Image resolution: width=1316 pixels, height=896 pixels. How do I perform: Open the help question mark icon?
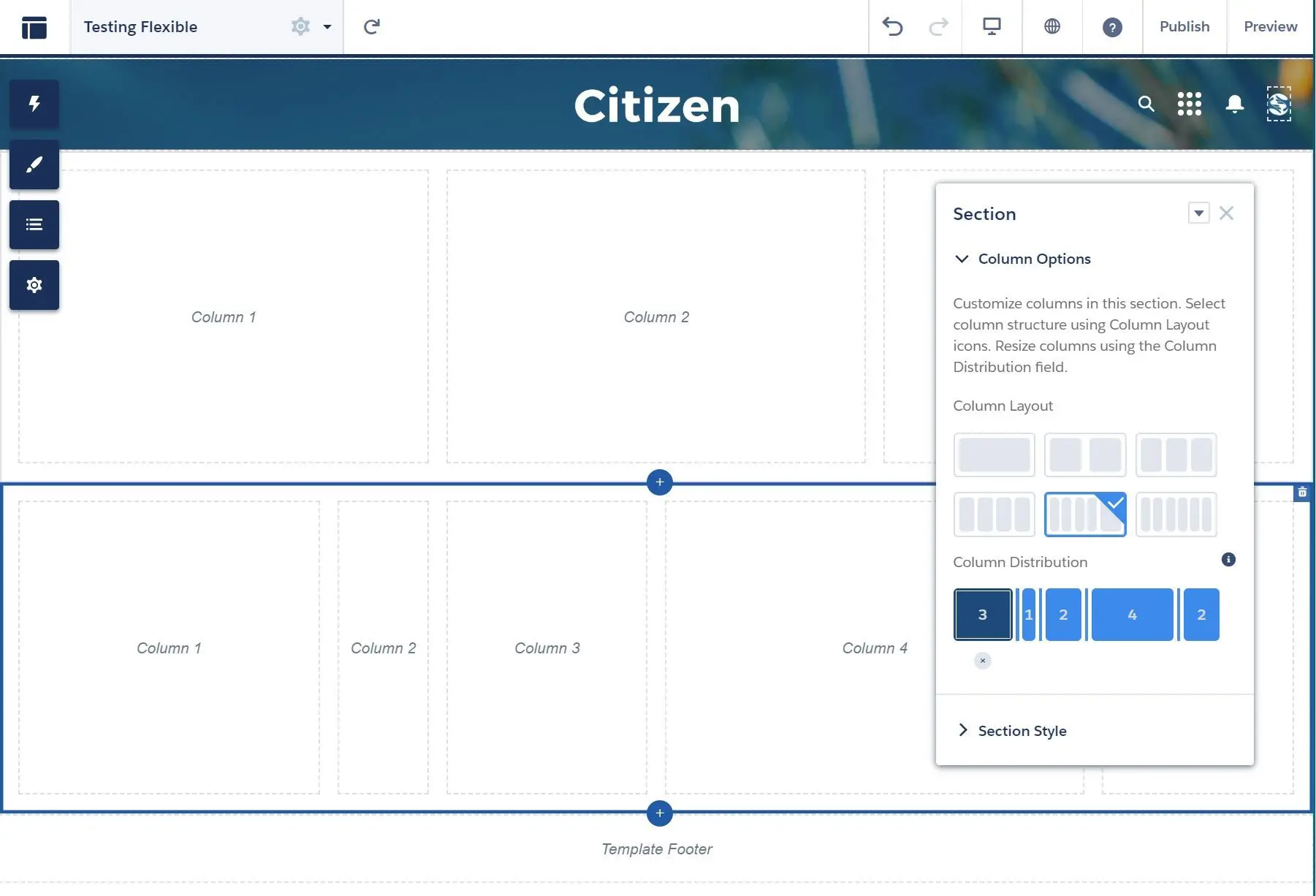(1112, 28)
